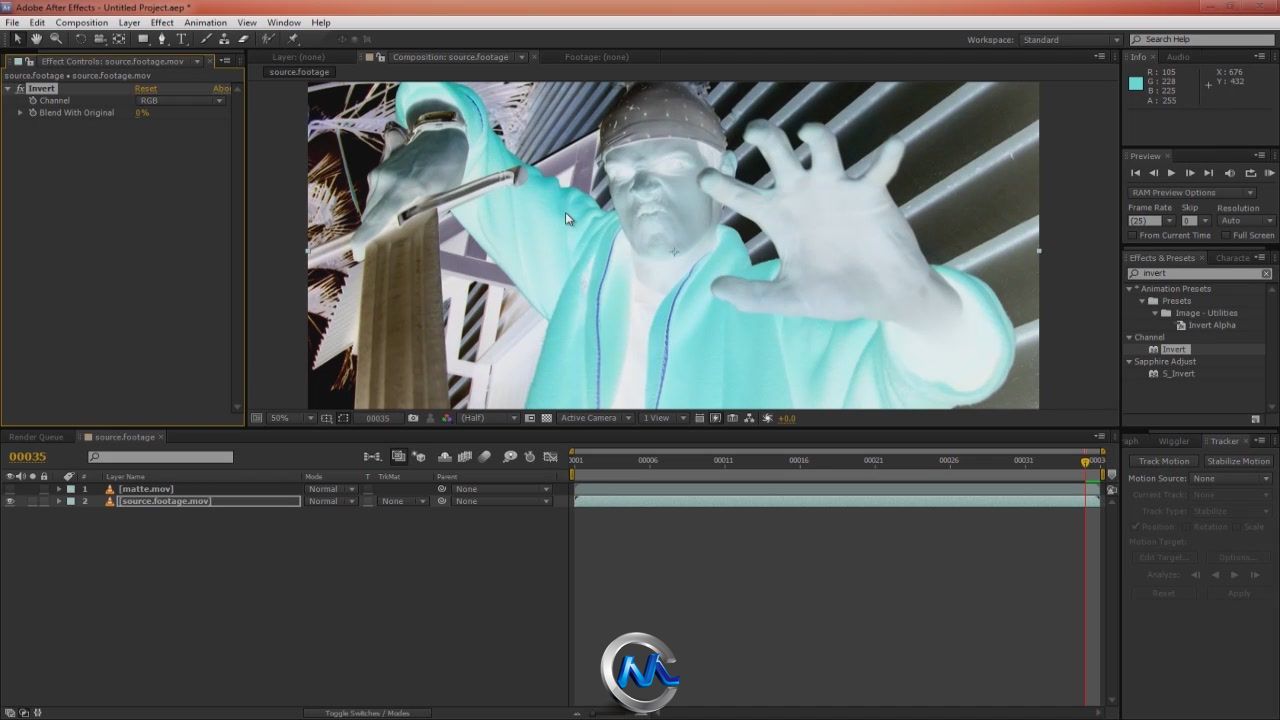Screen dimensions: 1280x720
Task: Mute audio in Preview panel
Action: pyautogui.click(x=1230, y=173)
